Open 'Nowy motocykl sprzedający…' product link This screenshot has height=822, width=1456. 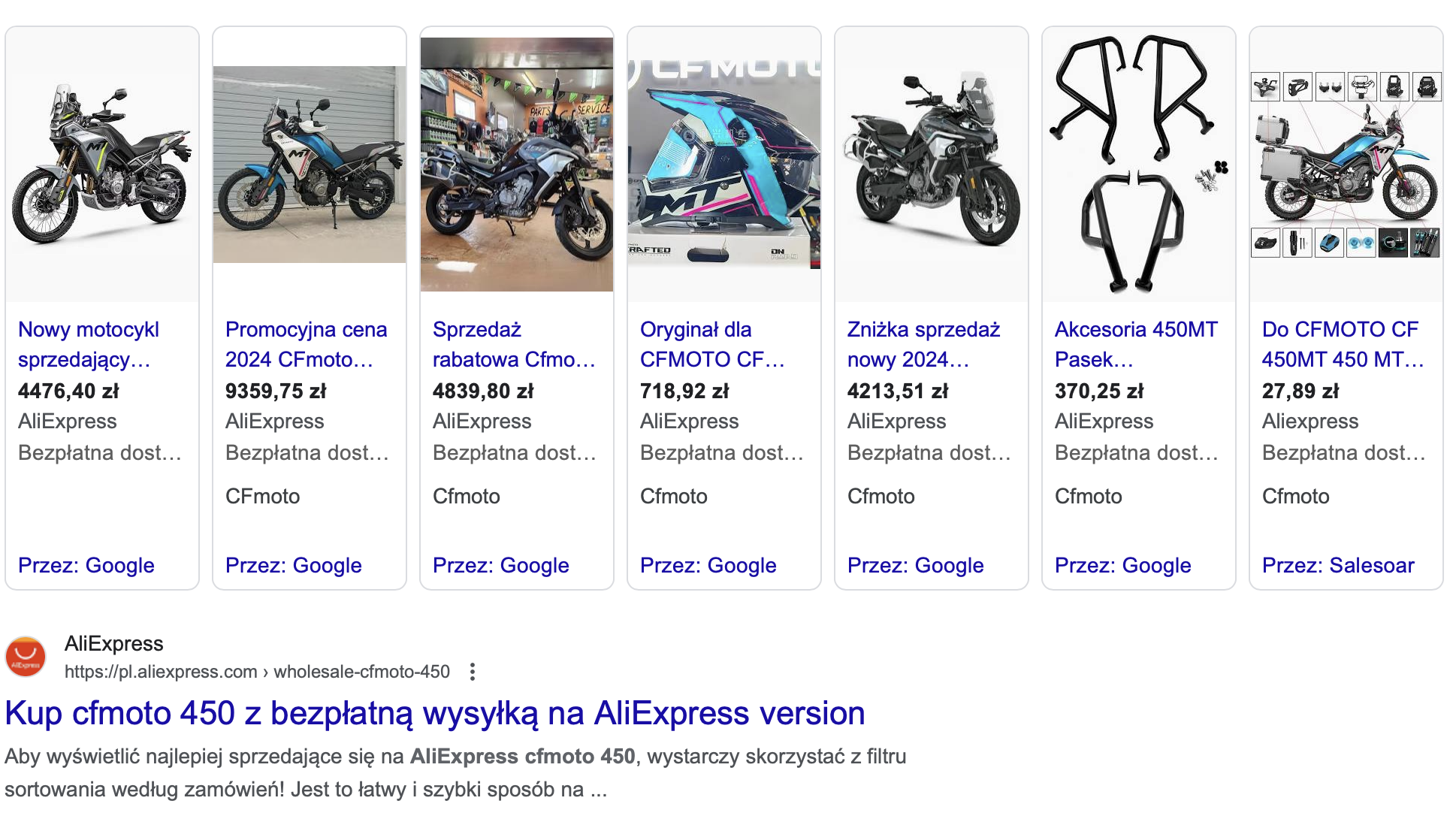89,344
